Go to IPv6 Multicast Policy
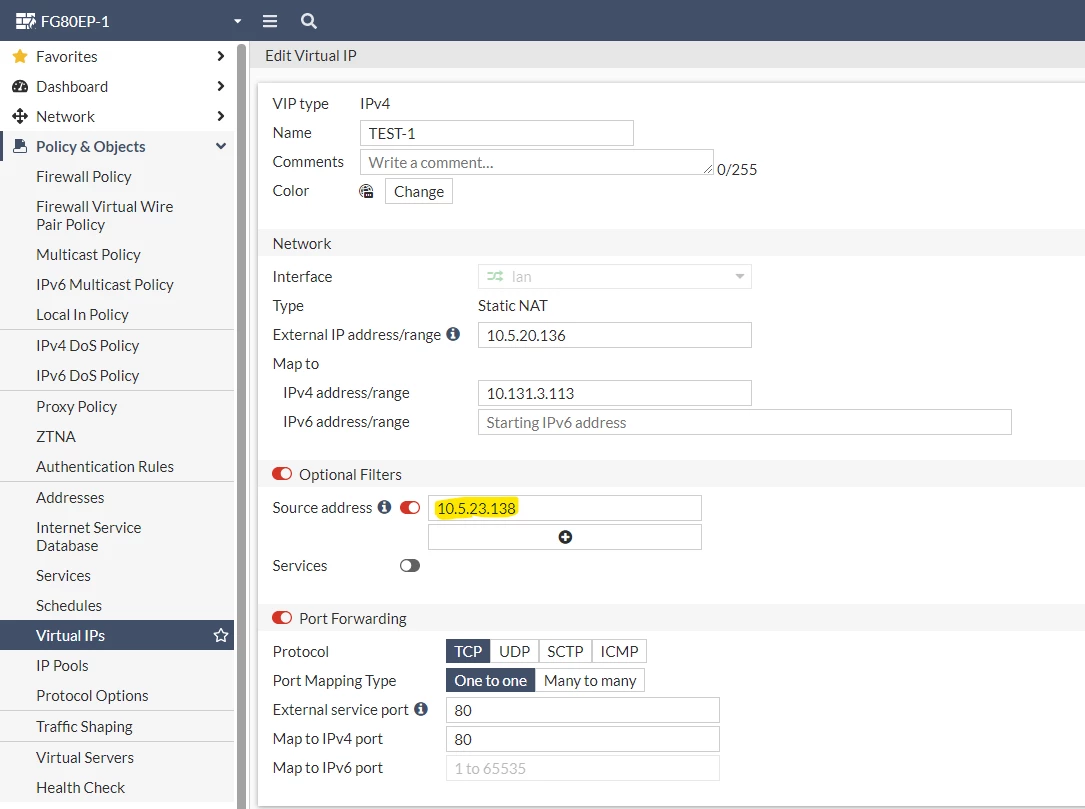1085x809 pixels. (104, 284)
